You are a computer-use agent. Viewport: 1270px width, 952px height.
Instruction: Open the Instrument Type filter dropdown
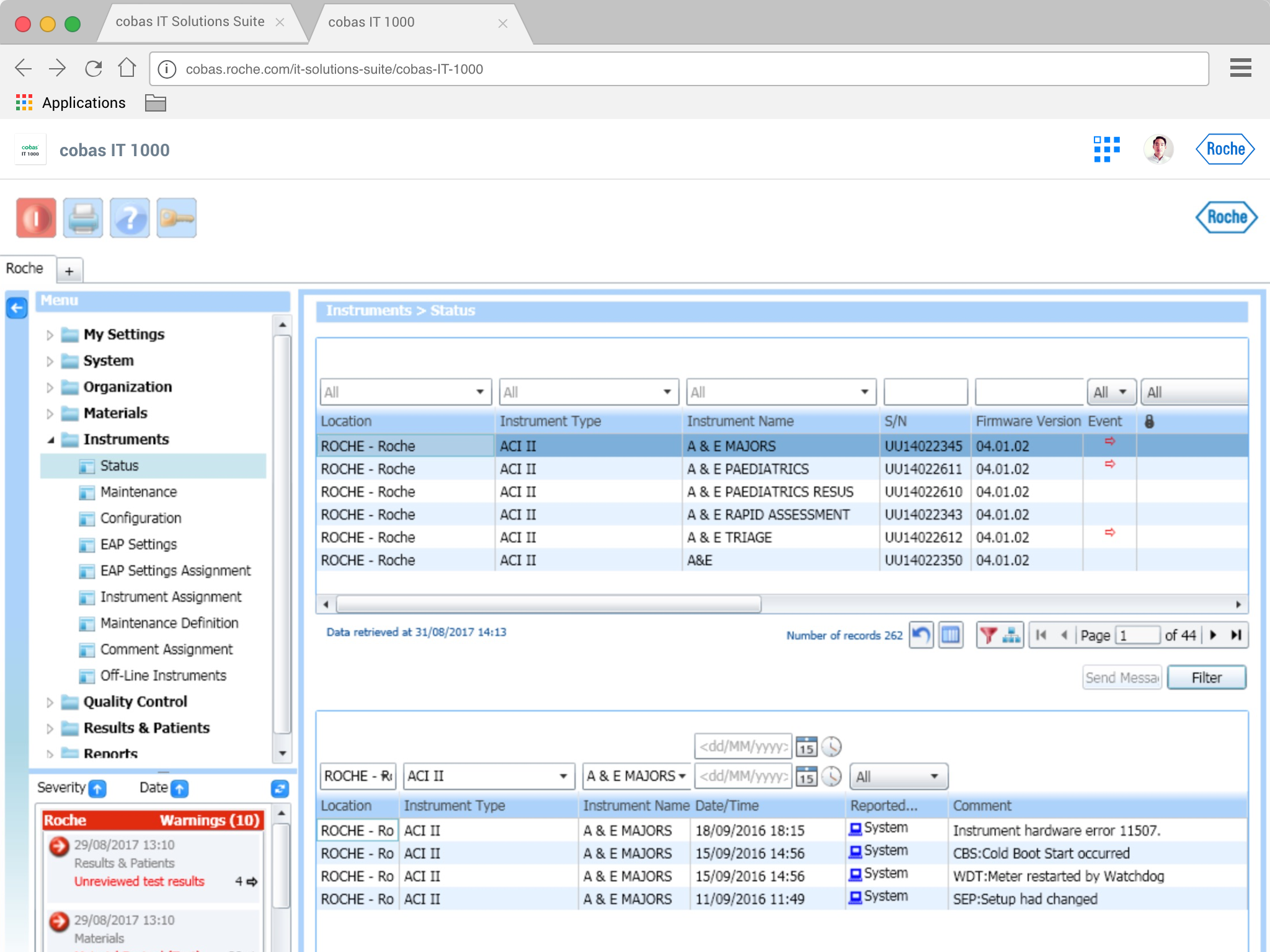[667, 392]
